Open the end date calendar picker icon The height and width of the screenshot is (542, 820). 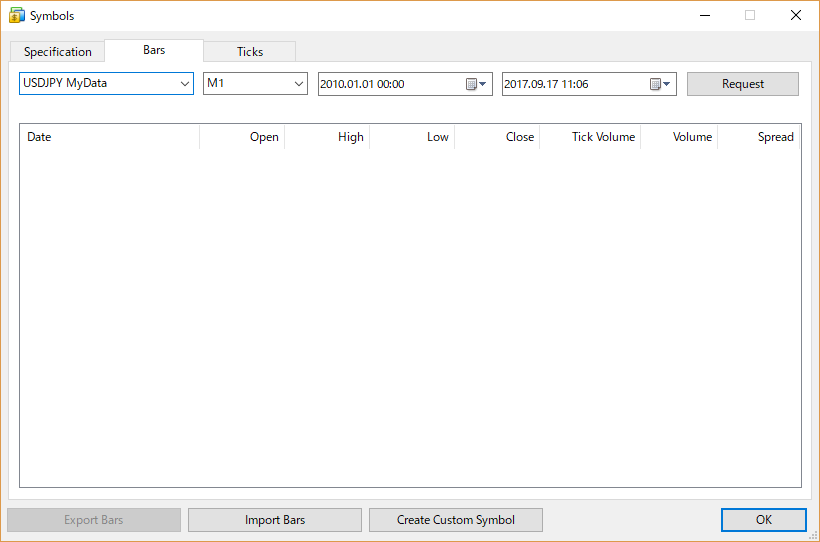(x=660, y=85)
